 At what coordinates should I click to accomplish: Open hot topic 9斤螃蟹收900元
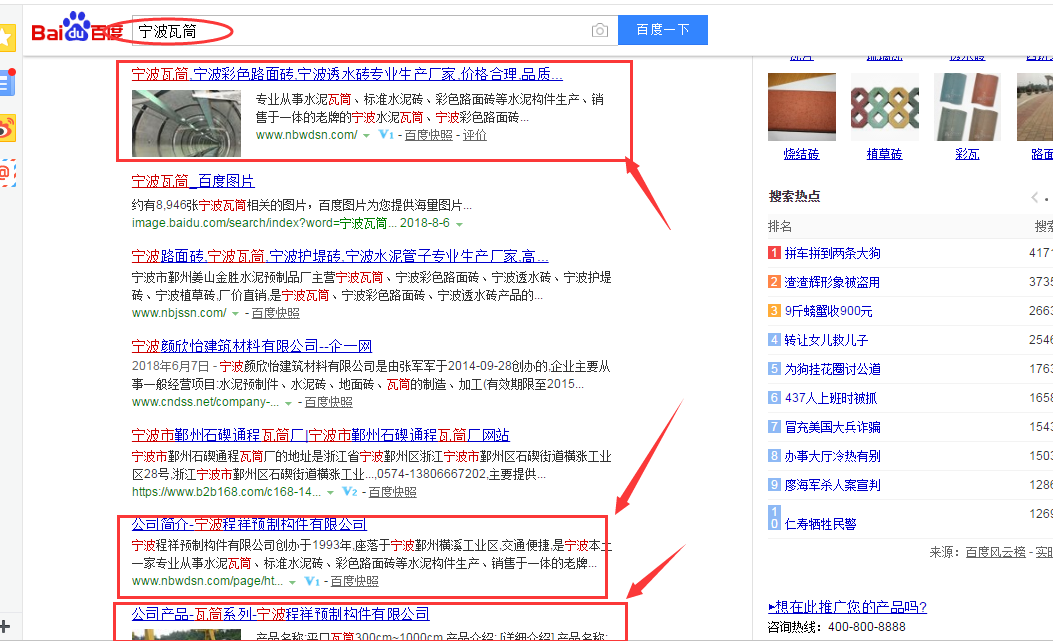[x=829, y=311]
